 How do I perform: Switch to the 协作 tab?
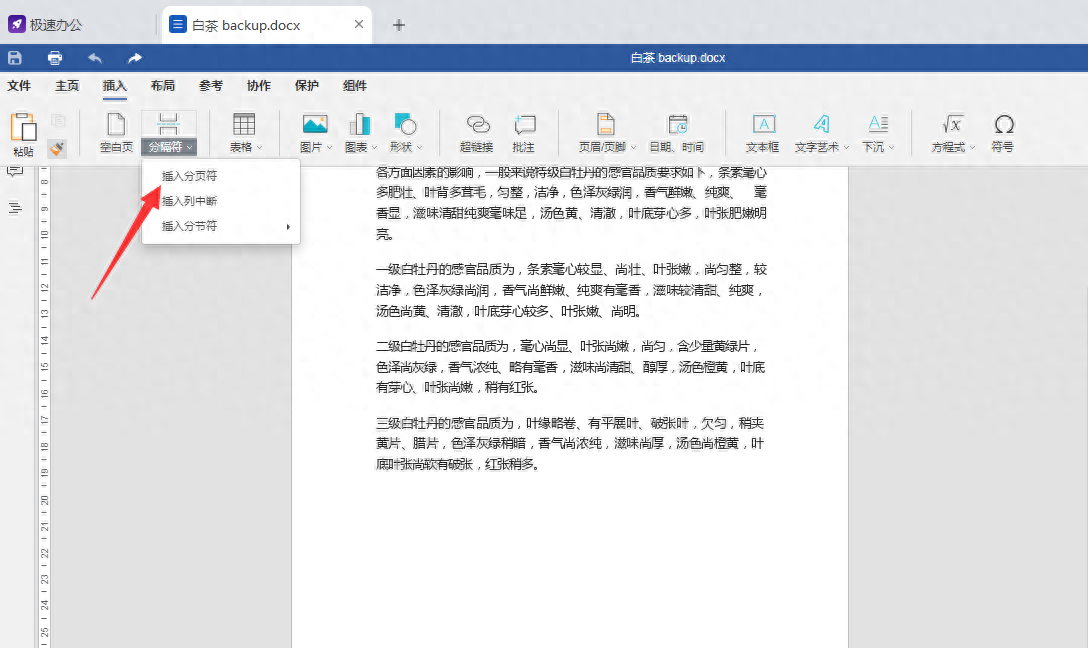point(259,86)
